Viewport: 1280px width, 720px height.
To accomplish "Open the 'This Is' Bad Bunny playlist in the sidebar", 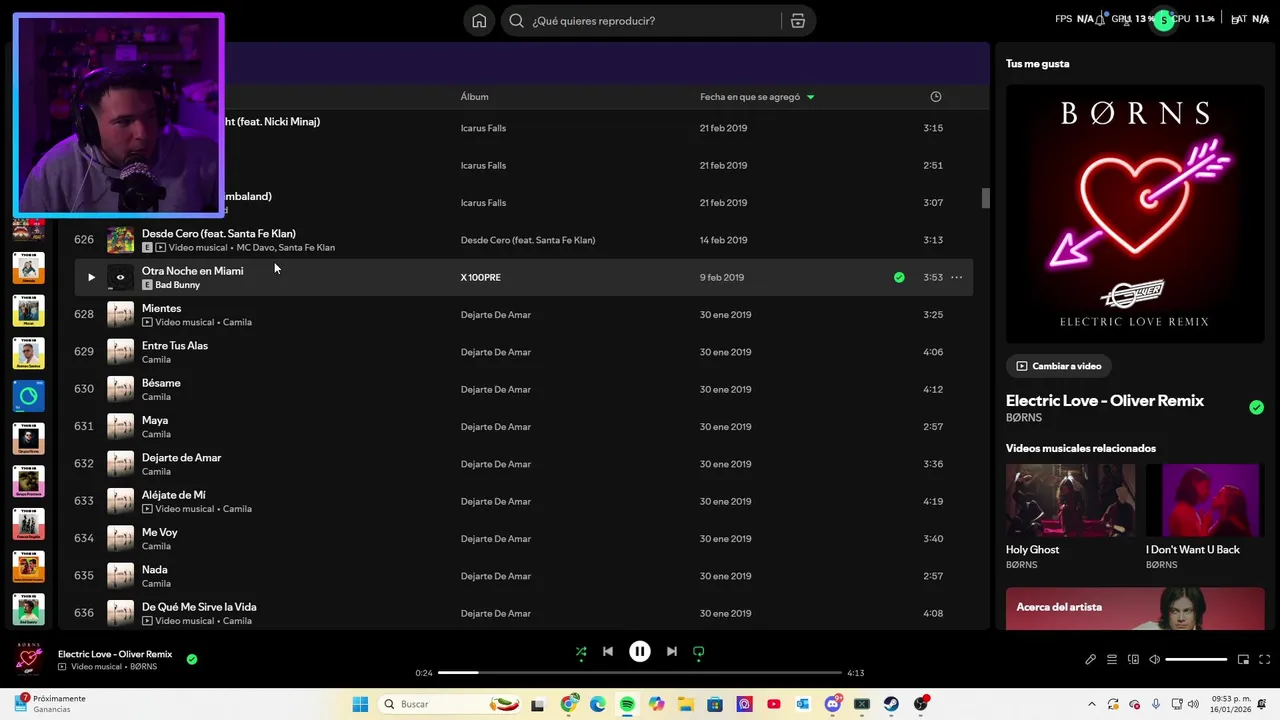I will click(28, 609).
